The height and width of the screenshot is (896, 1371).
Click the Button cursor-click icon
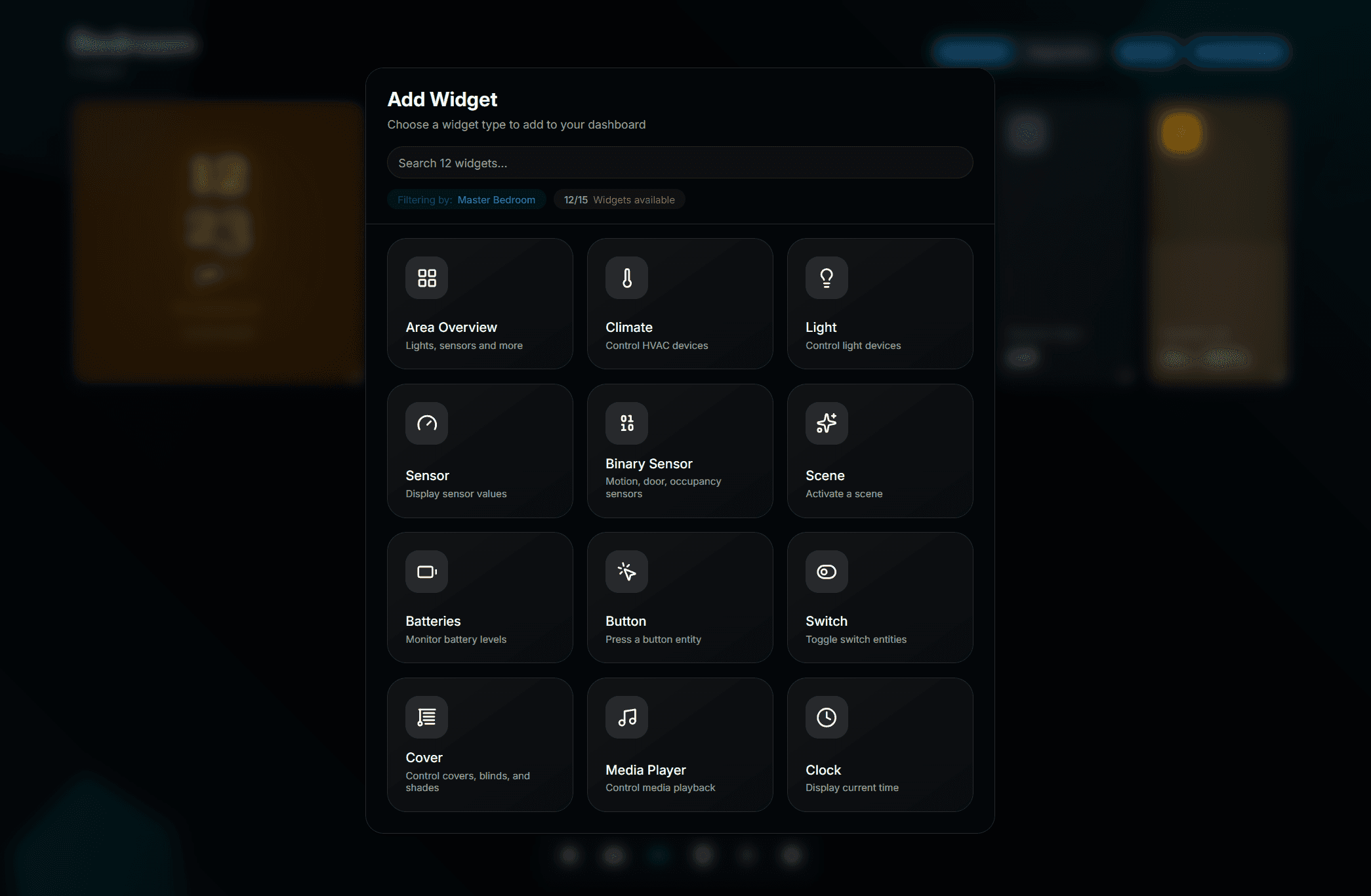626,572
